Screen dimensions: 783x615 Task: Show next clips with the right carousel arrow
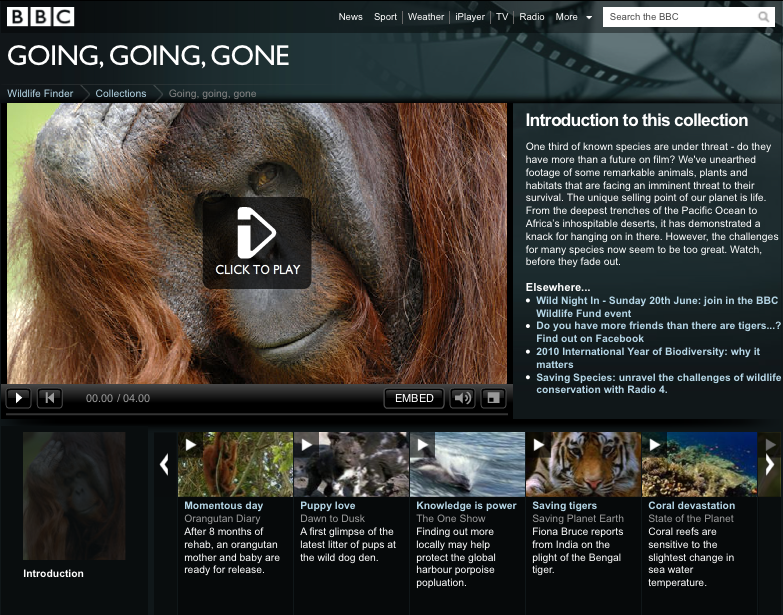point(770,464)
